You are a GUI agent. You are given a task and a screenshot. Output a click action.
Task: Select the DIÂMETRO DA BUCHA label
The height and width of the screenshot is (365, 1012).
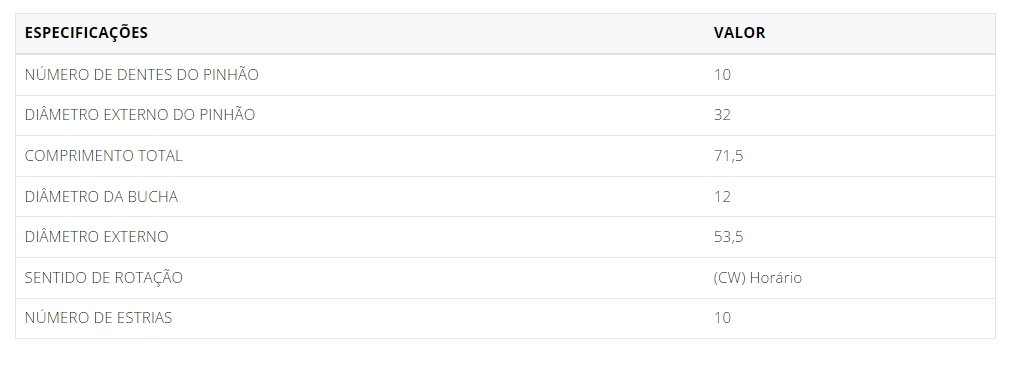pyautogui.click(x=101, y=197)
